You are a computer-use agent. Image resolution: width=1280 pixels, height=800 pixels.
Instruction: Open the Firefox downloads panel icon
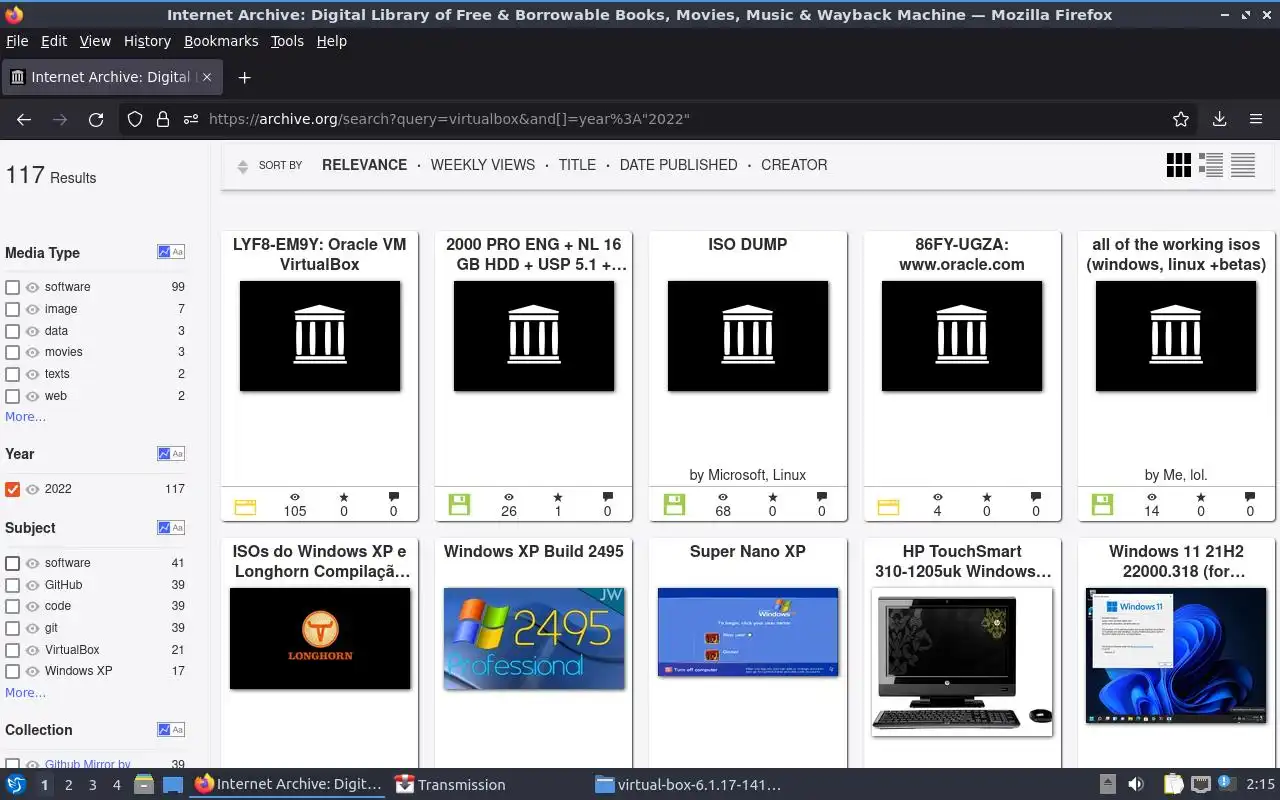tap(1219, 119)
